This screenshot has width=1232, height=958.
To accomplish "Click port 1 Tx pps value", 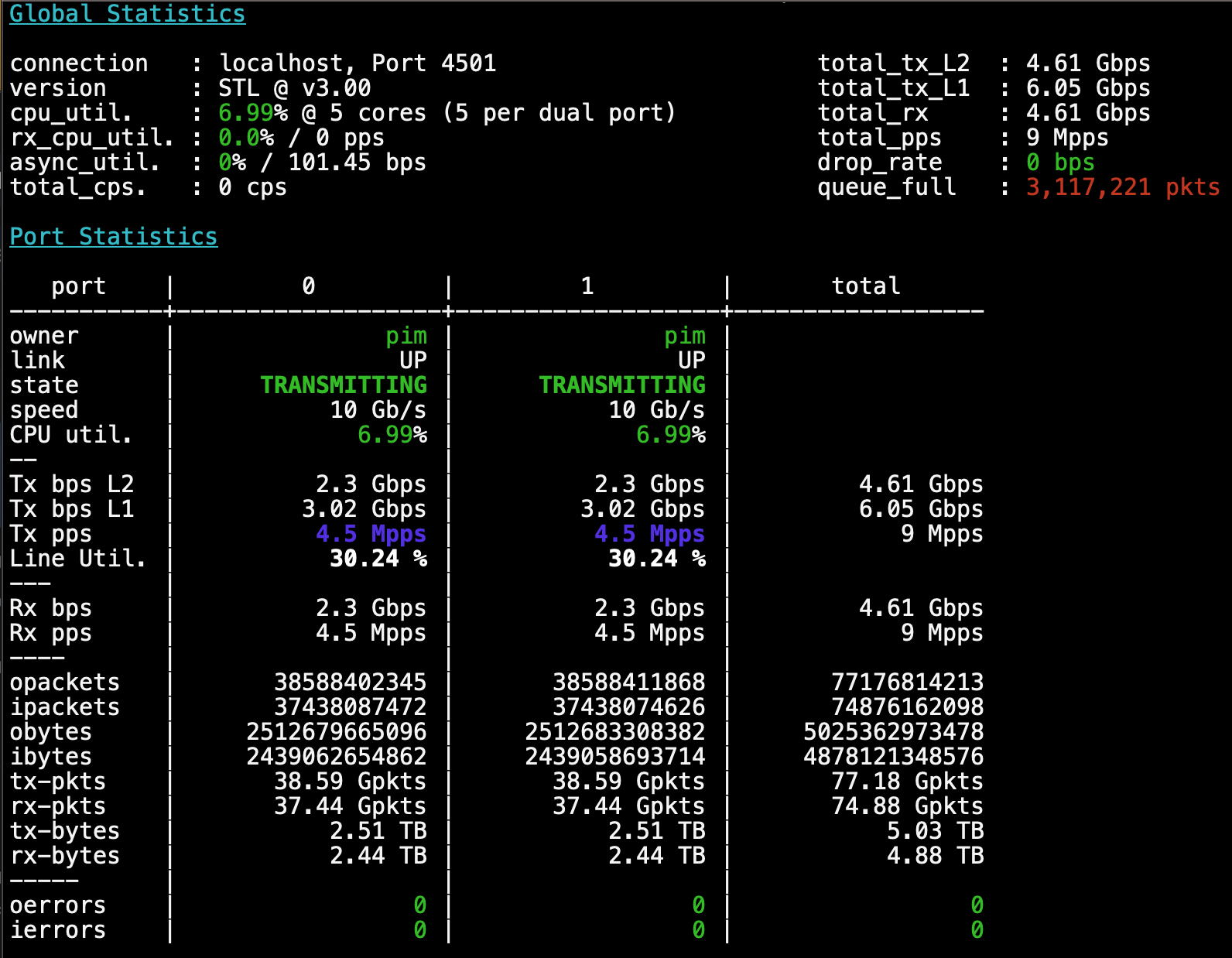I will click(x=649, y=534).
